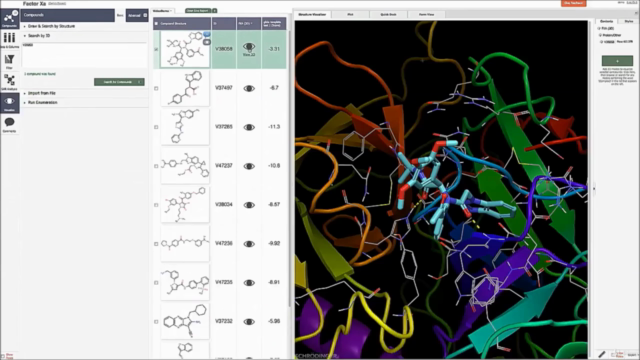Click the Search for Compounds button
Screen dimensions: 640x360
(119, 82)
